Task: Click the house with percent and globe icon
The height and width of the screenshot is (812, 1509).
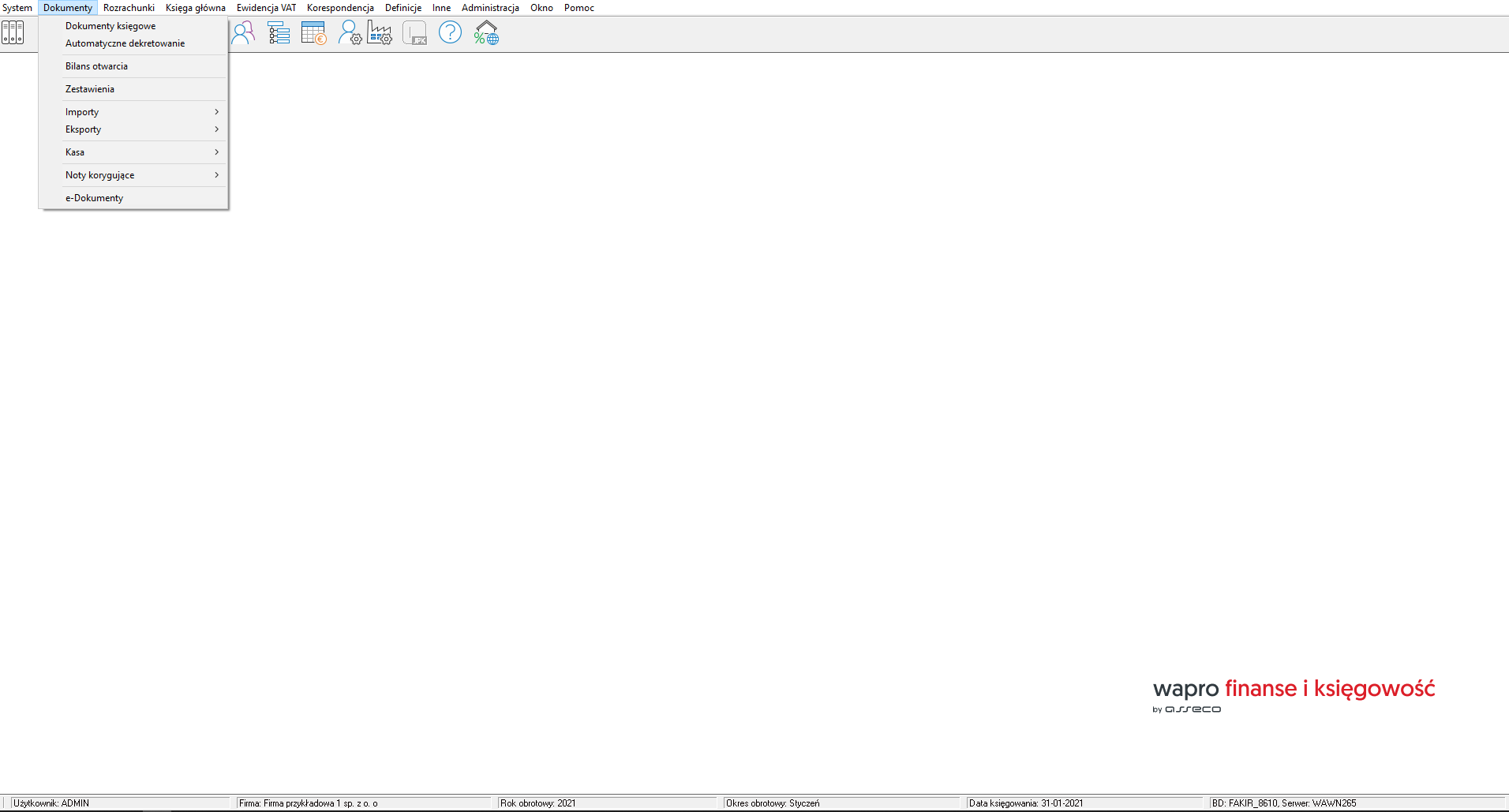Action: pyautogui.click(x=486, y=33)
